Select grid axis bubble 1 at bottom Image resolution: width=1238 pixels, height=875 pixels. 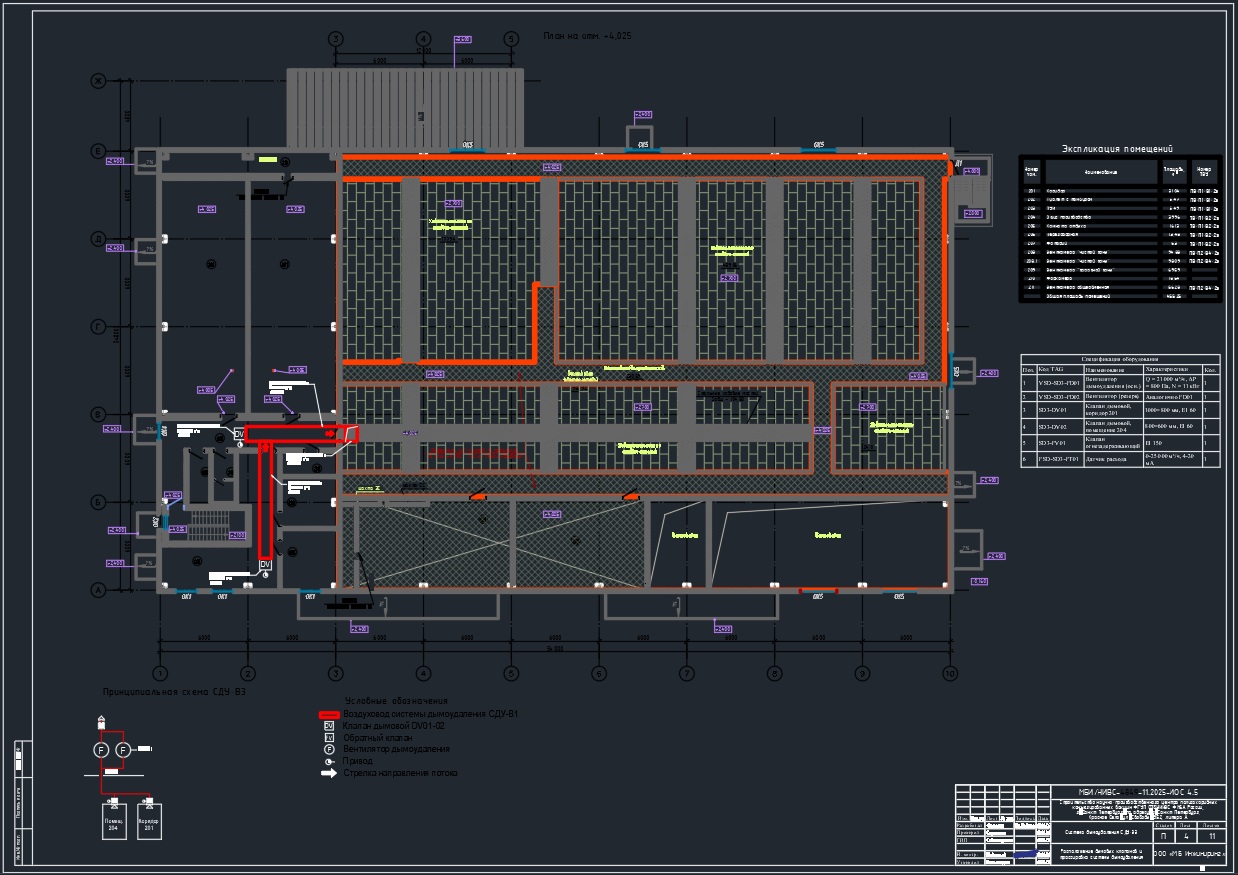[x=159, y=673]
